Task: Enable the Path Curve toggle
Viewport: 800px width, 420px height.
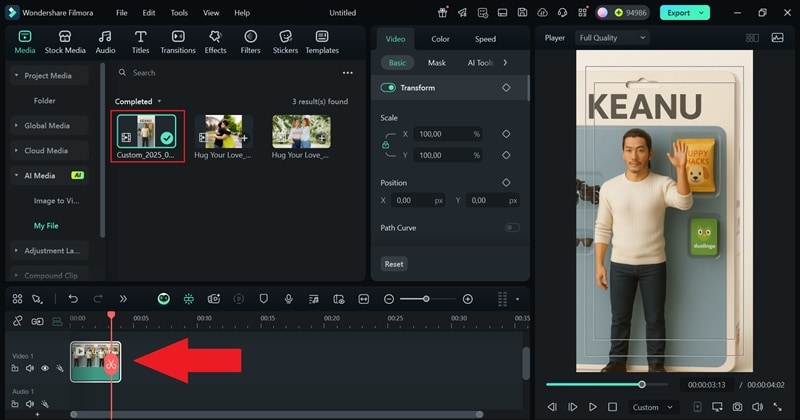Action: tap(512, 228)
